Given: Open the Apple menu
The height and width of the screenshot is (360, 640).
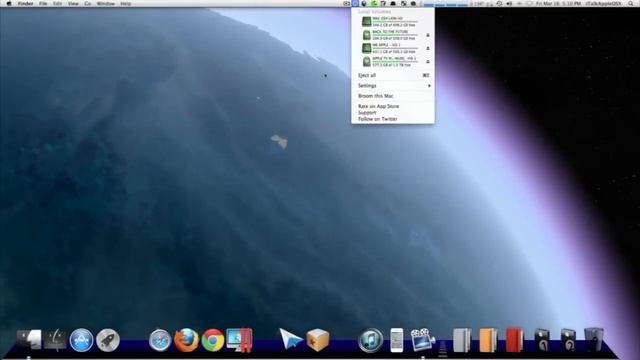Looking at the screenshot, I should 9,3.
